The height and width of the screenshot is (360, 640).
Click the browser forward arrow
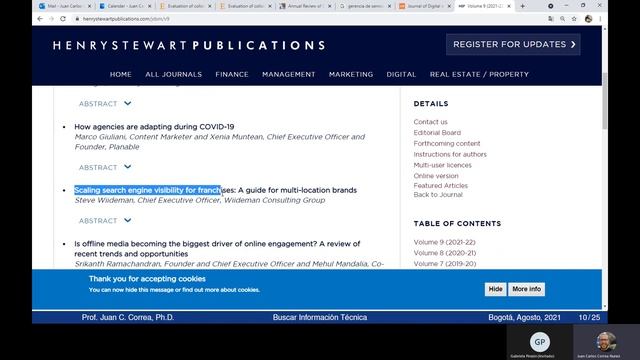pyautogui.click(x=51, y=19)
